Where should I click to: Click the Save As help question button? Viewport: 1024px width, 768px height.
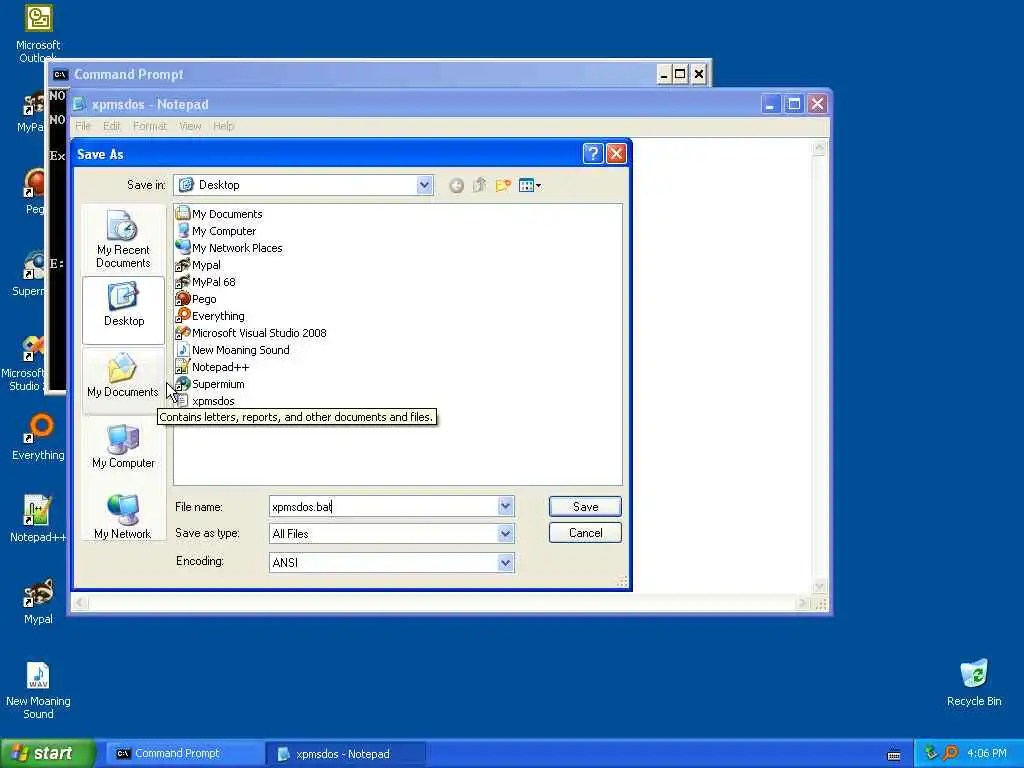[592, 153]
